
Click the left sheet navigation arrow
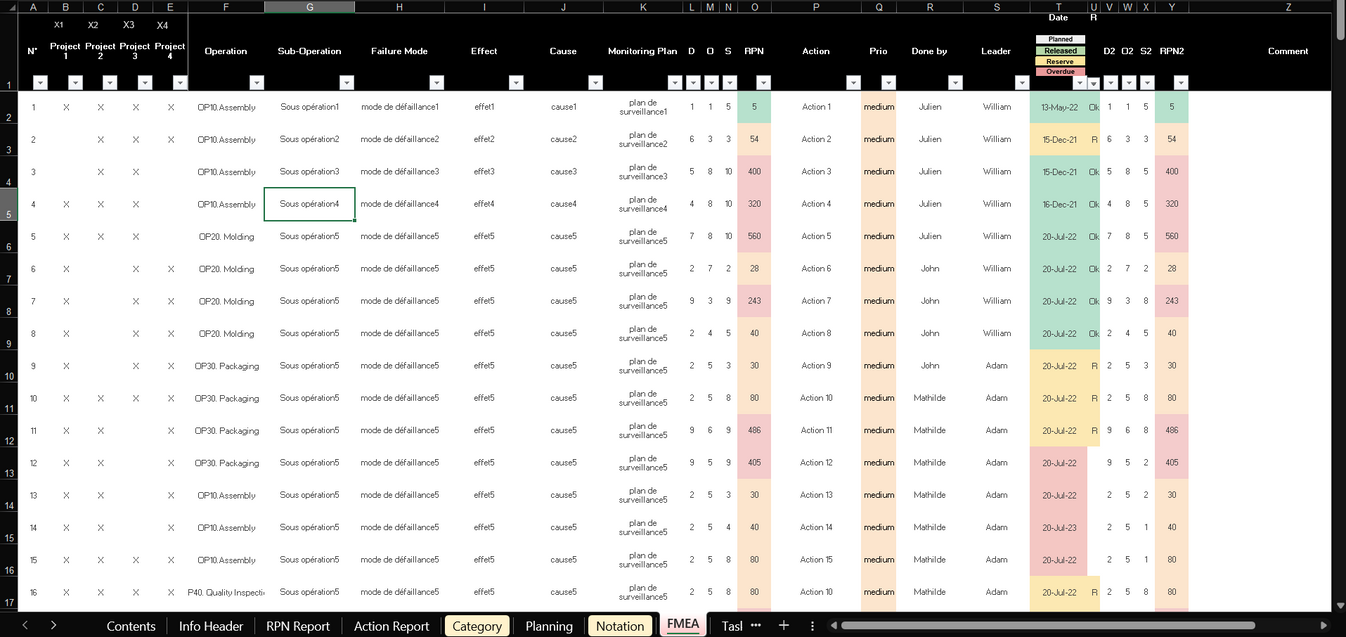[26, 625]
